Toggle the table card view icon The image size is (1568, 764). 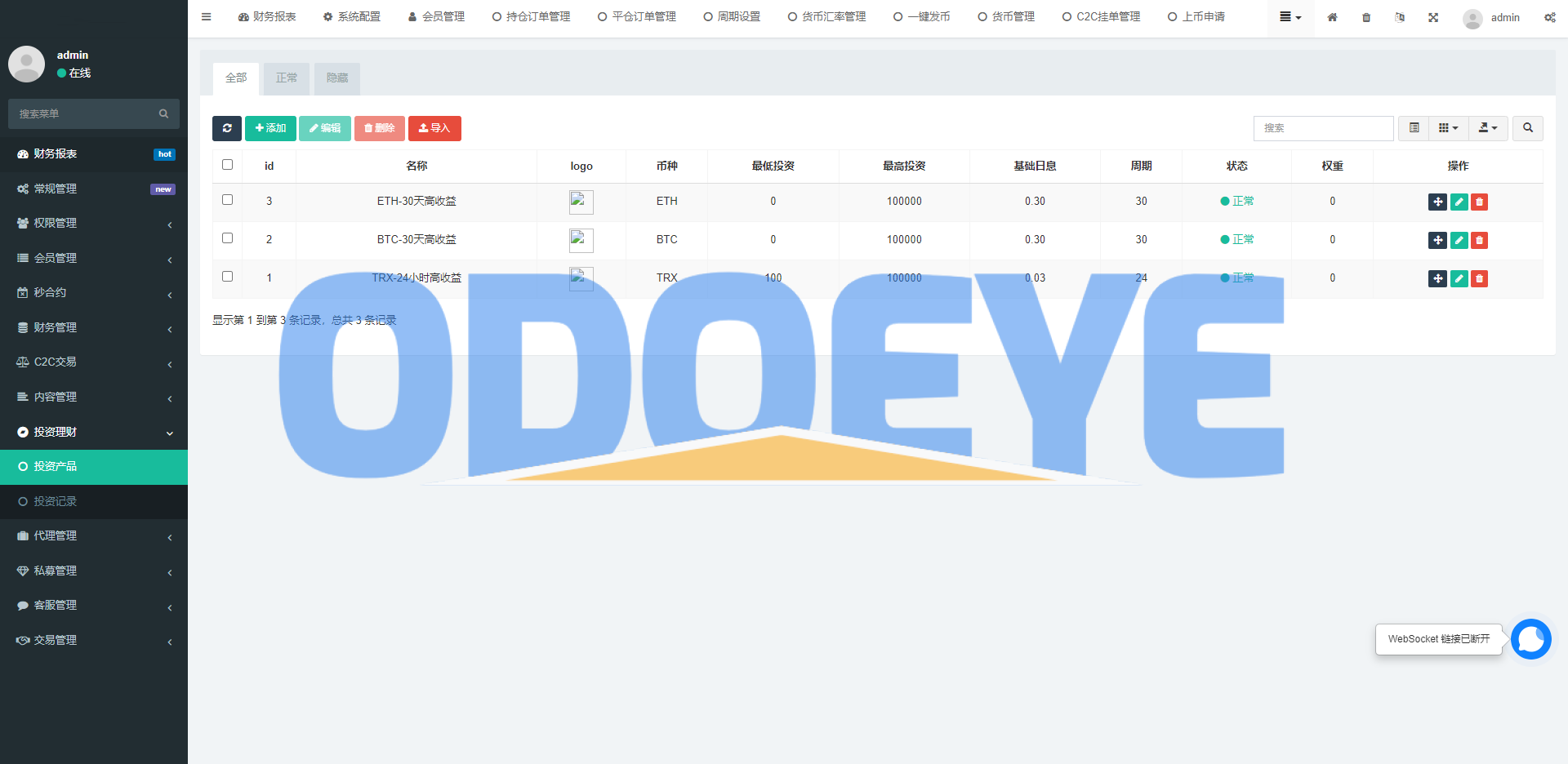pos(1414,128)
